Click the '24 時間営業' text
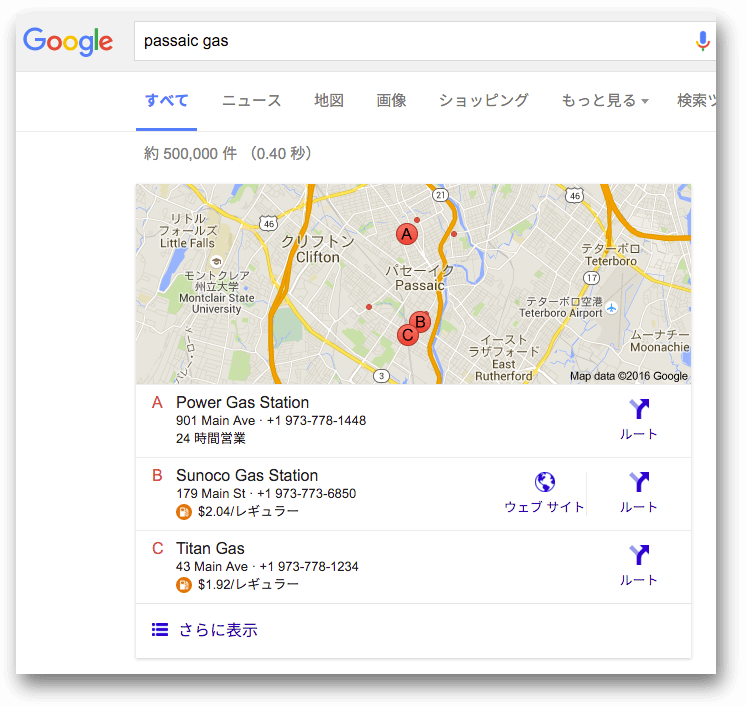746x706 pixels. (211, 439)
